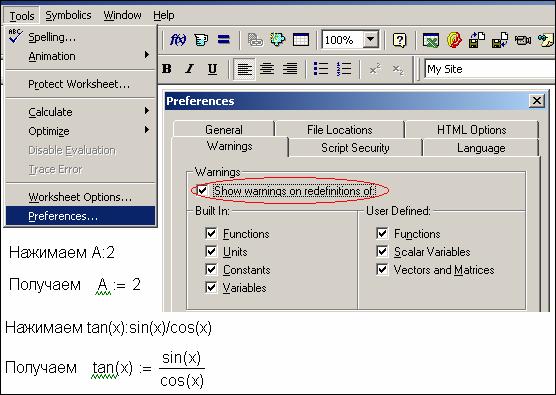Open the Tools menu

[22, 16]
